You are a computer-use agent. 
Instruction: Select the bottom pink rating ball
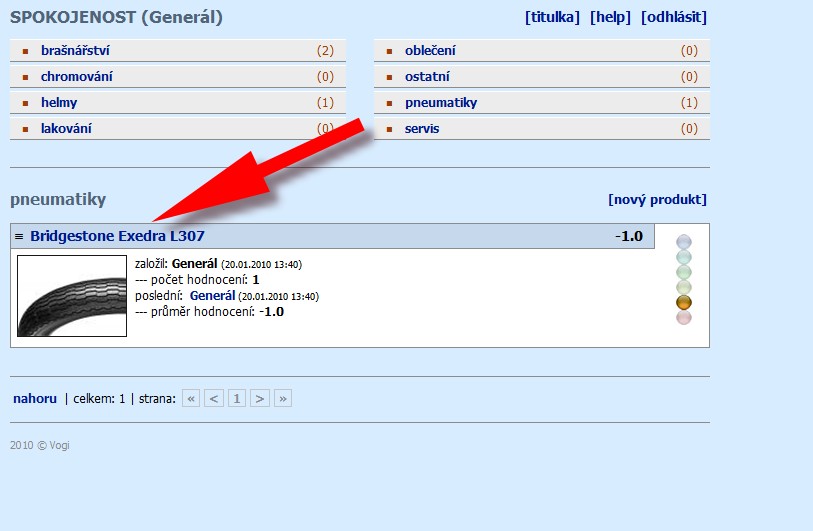click(684, 317)
